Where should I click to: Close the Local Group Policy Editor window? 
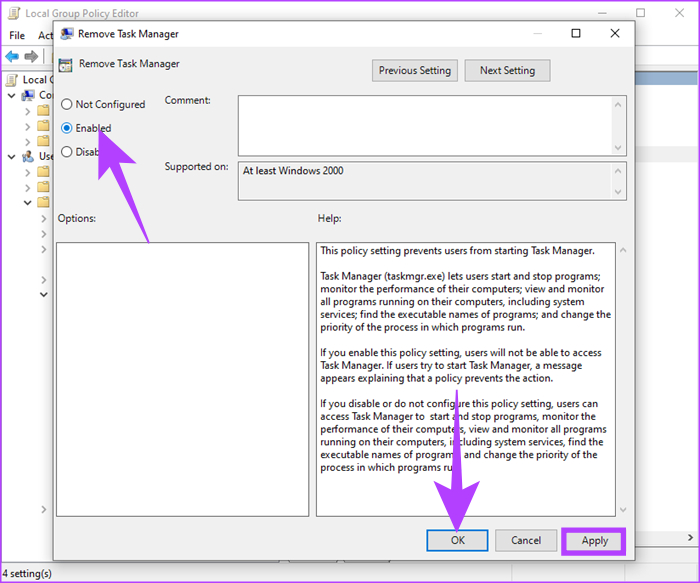(x=679, y=13)
